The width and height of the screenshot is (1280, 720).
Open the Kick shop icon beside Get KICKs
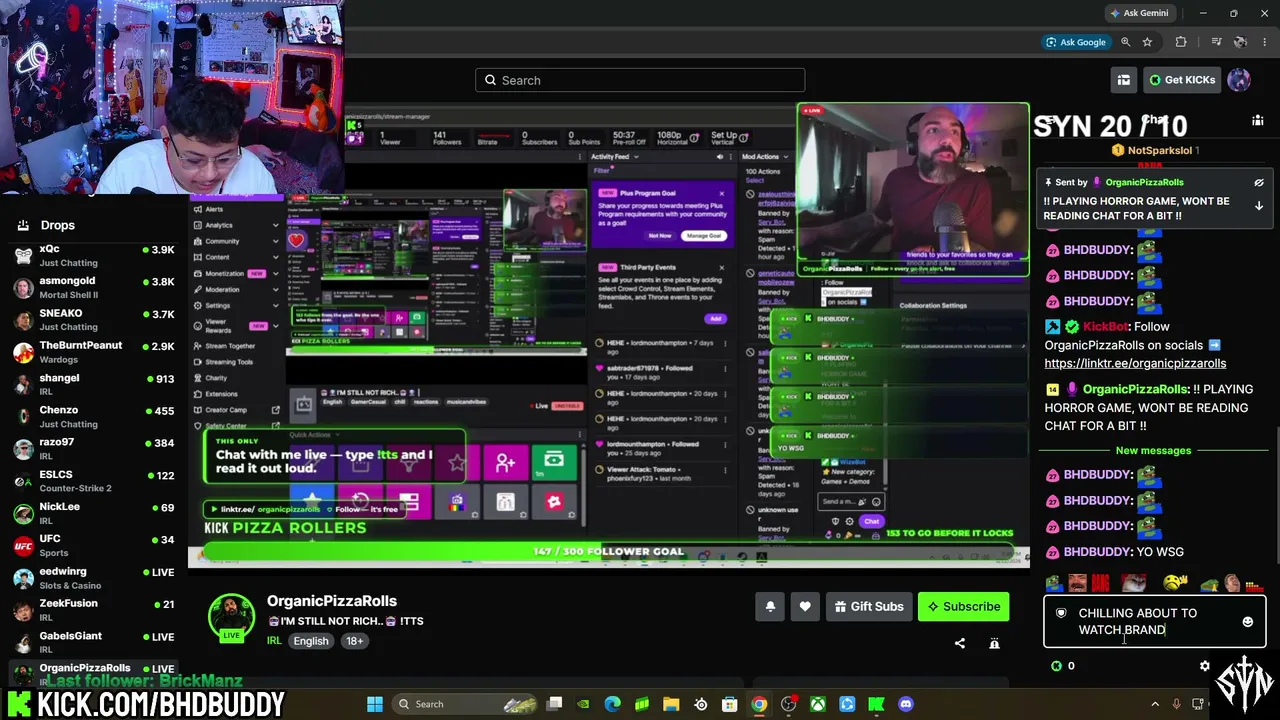click(x=1124, y=80)
